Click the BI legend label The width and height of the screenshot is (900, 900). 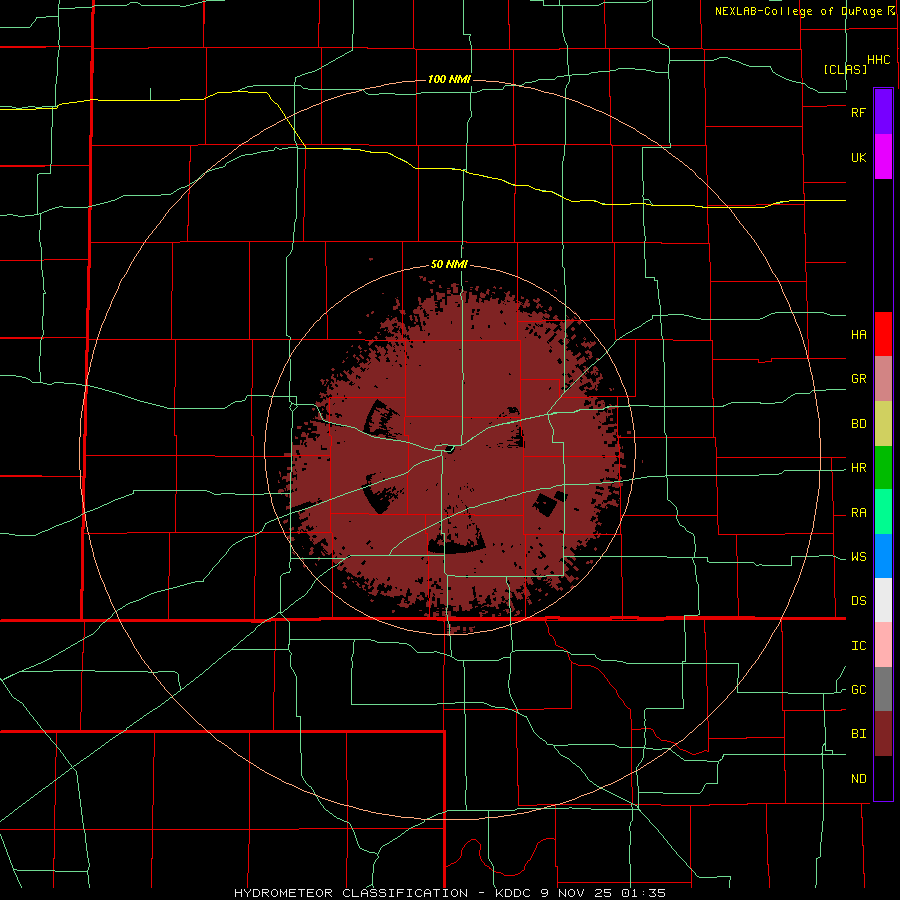(858, 734)
